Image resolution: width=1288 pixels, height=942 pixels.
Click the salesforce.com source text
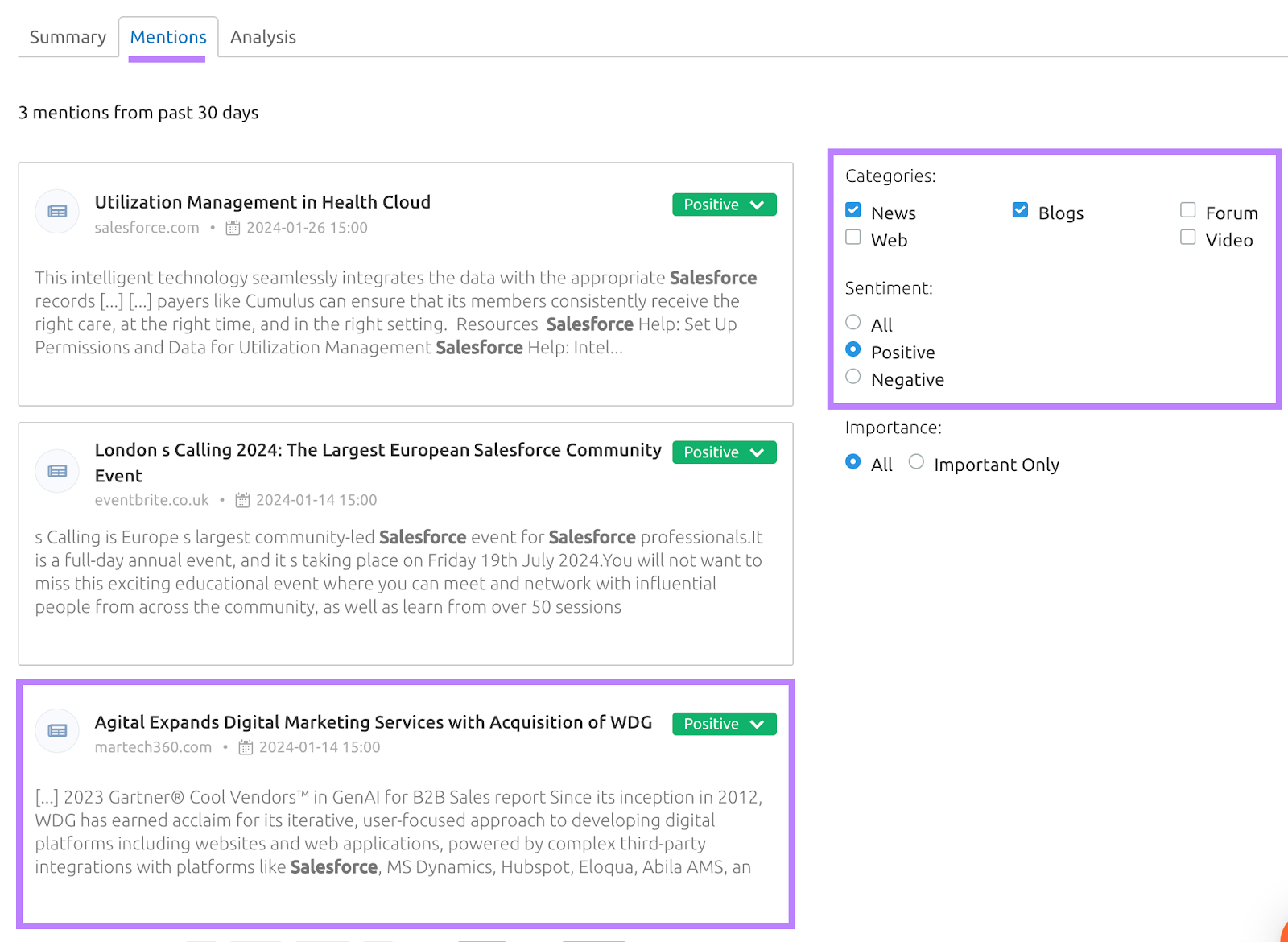(147, 228)
